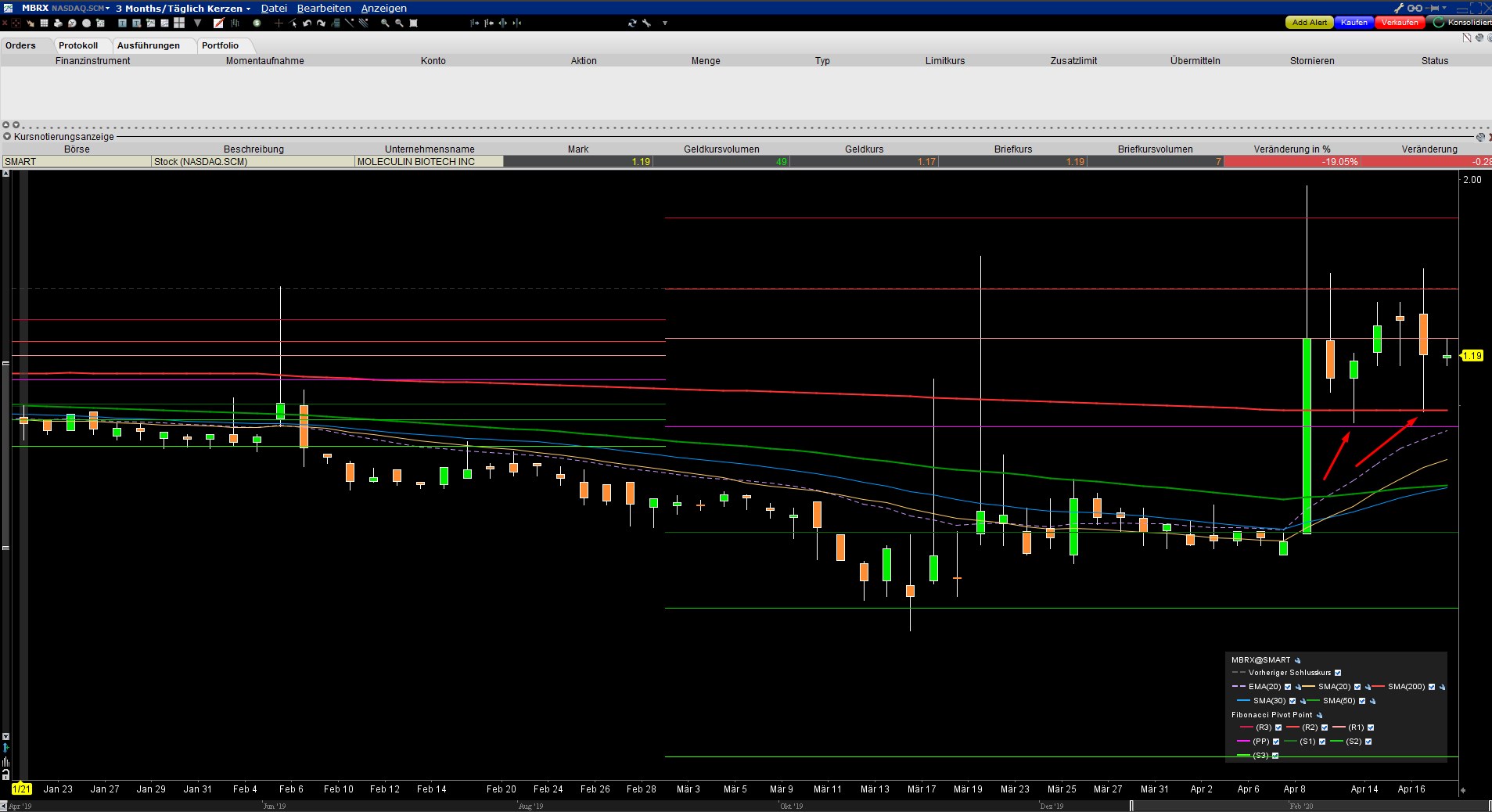Click the blue Kaufen button
The height and width of the screenshot is (812, 1492).
(1354, 23)
